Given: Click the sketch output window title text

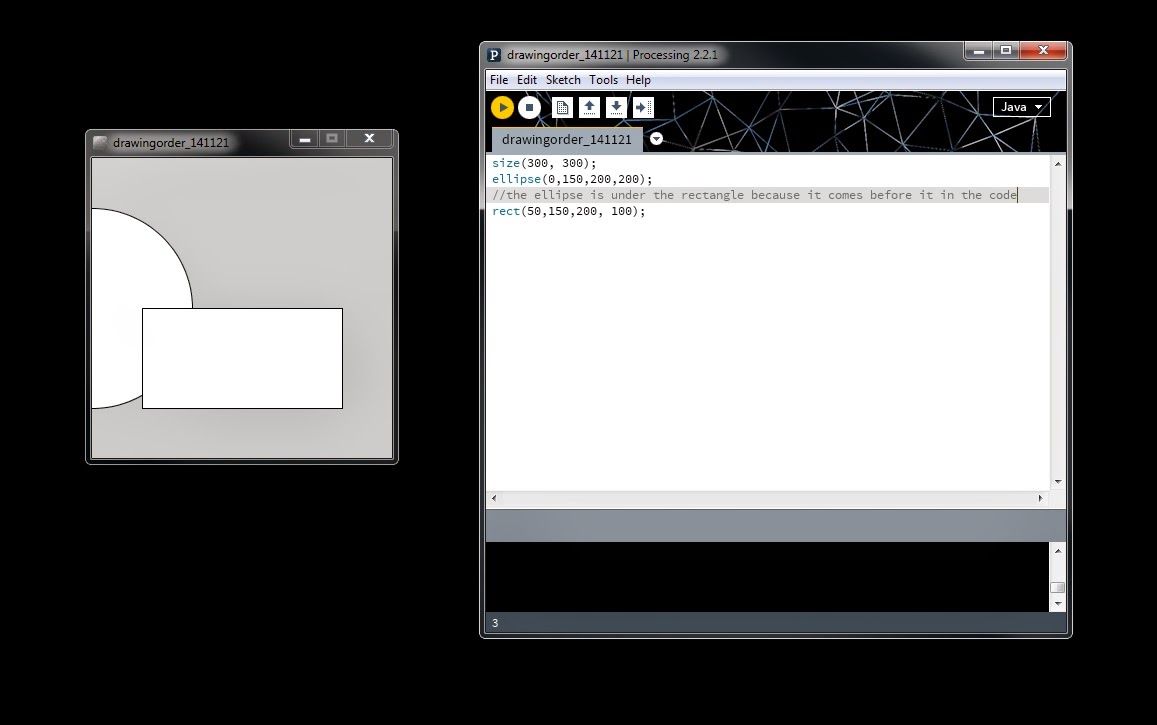Looking at the screenshot, I should click(170, 143).
